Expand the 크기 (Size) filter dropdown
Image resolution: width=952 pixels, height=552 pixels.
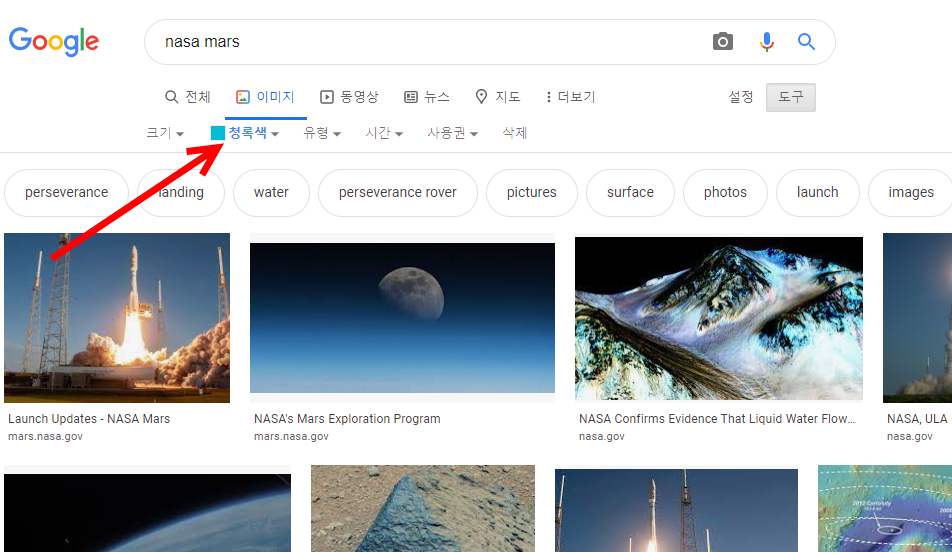(165, 132)
